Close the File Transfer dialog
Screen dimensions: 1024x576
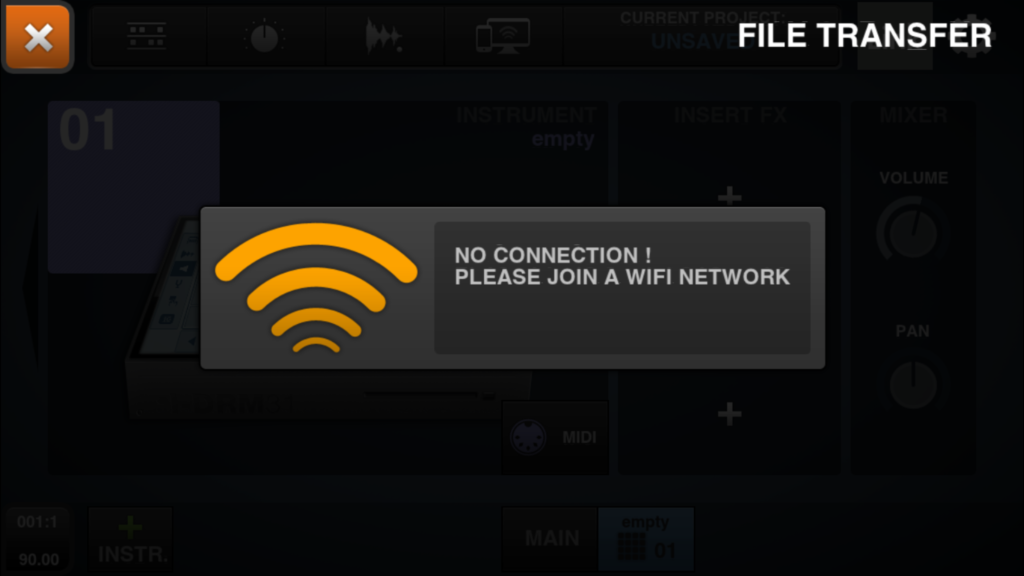point(38,37)
